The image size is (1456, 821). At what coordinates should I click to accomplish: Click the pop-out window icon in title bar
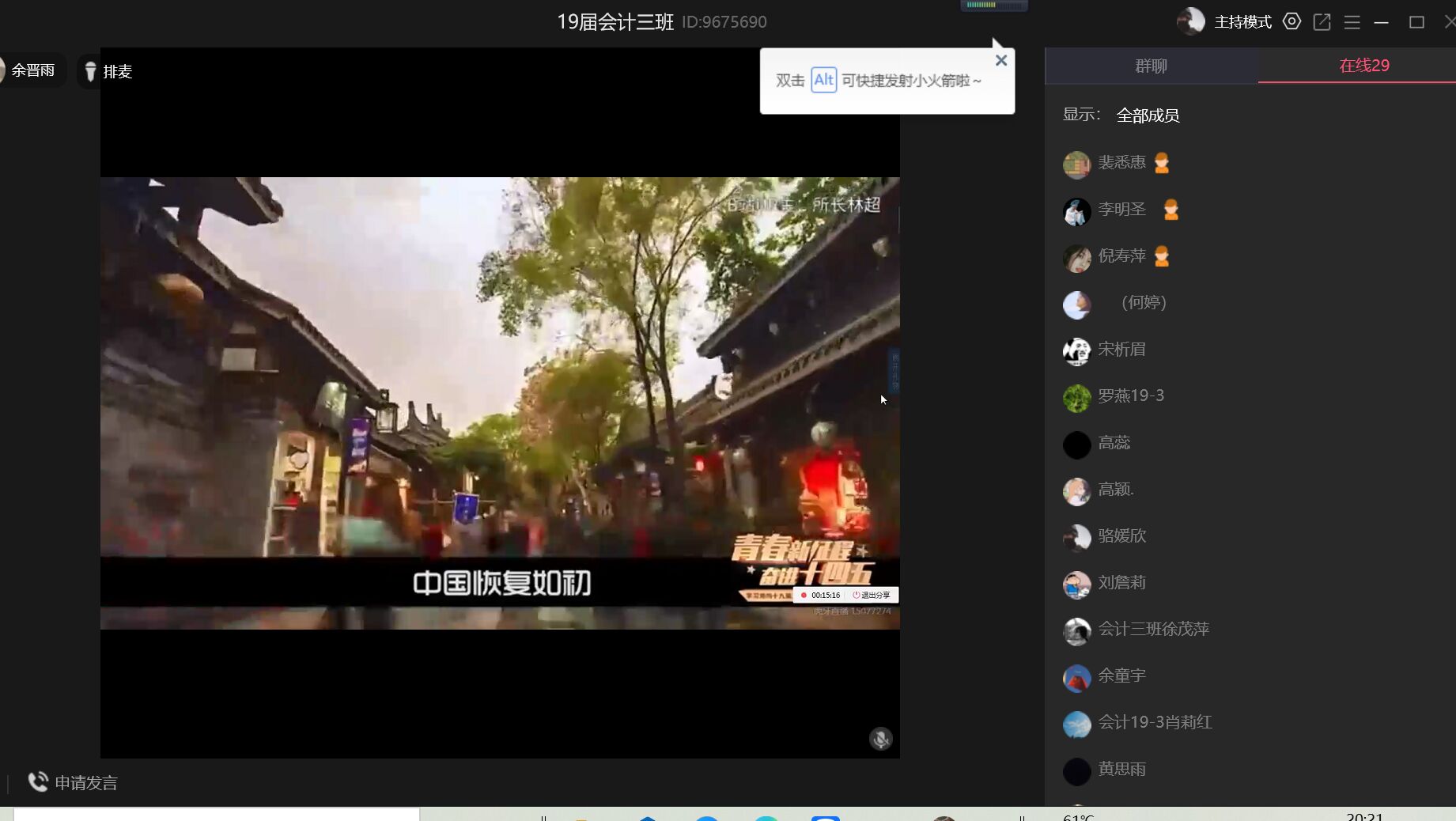(1322, 22)
